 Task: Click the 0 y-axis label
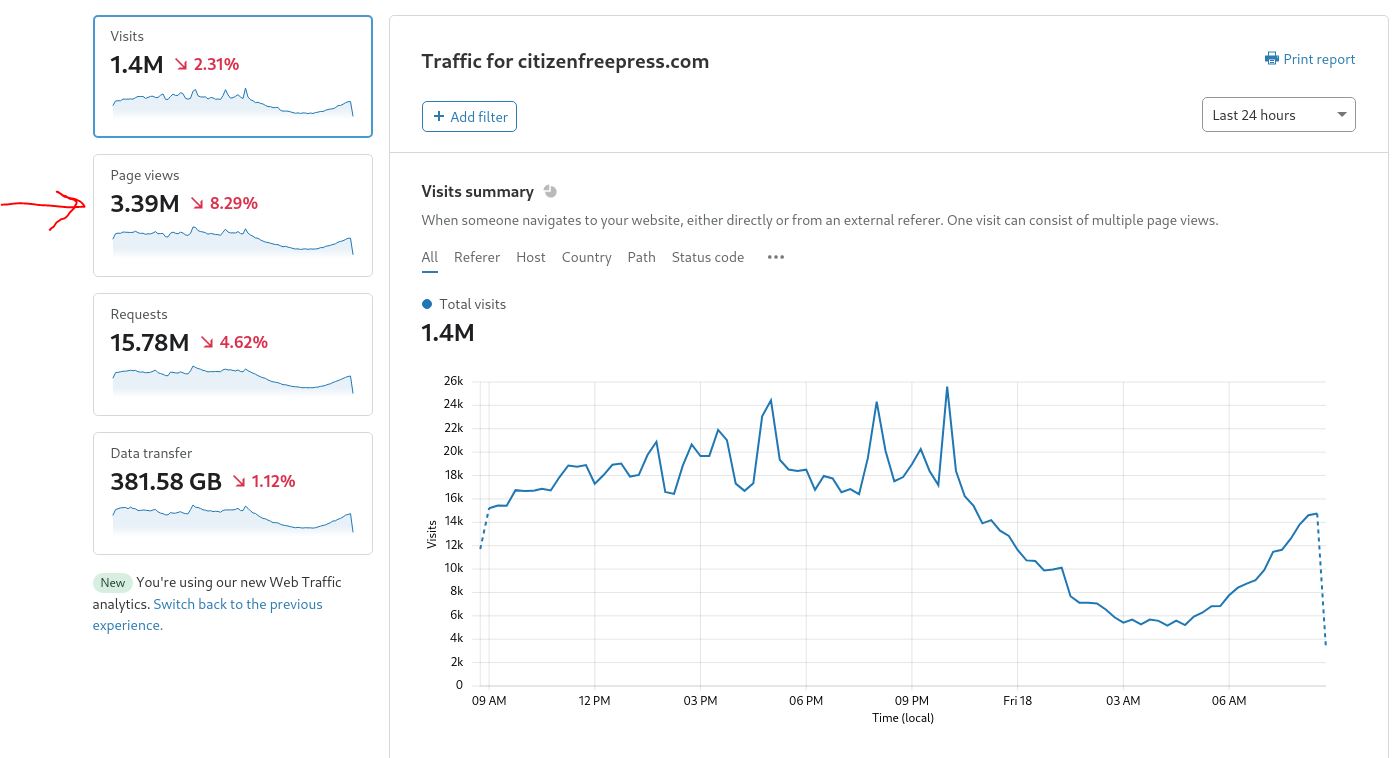[x=459, y=685]
